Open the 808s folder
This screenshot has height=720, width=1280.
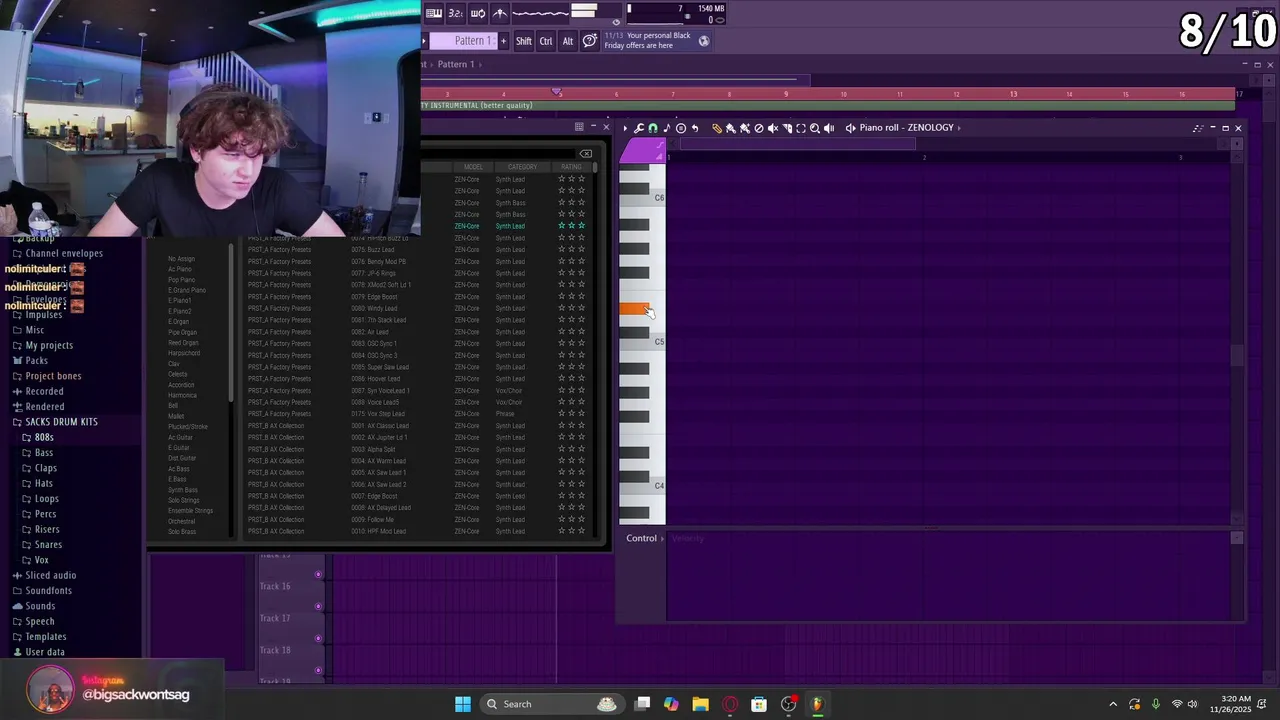[x=44, y=437]
